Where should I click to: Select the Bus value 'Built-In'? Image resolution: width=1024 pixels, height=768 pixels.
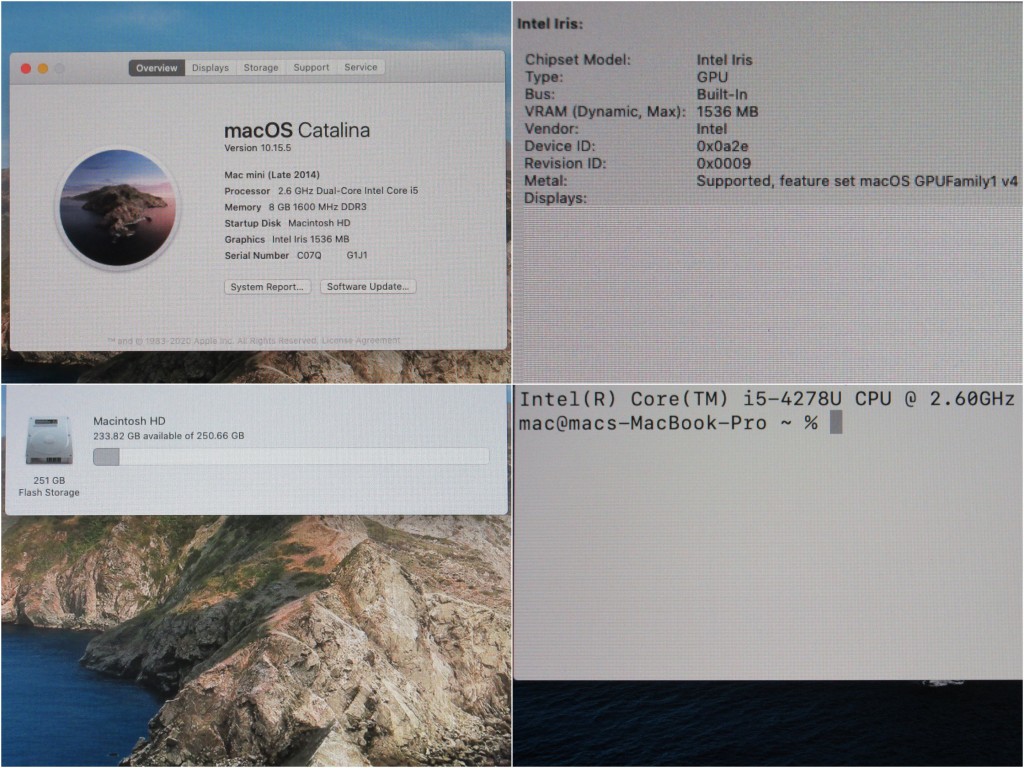(x=722, y=95)
